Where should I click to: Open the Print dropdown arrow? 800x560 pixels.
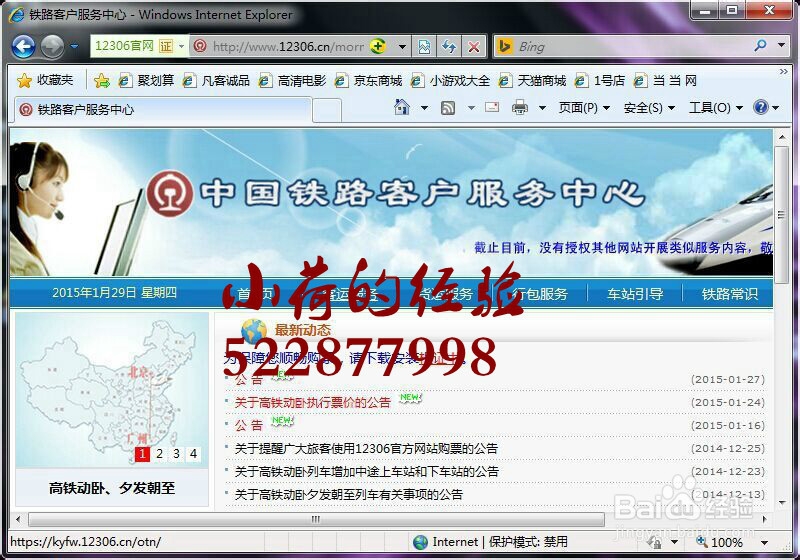coord(542,108)
